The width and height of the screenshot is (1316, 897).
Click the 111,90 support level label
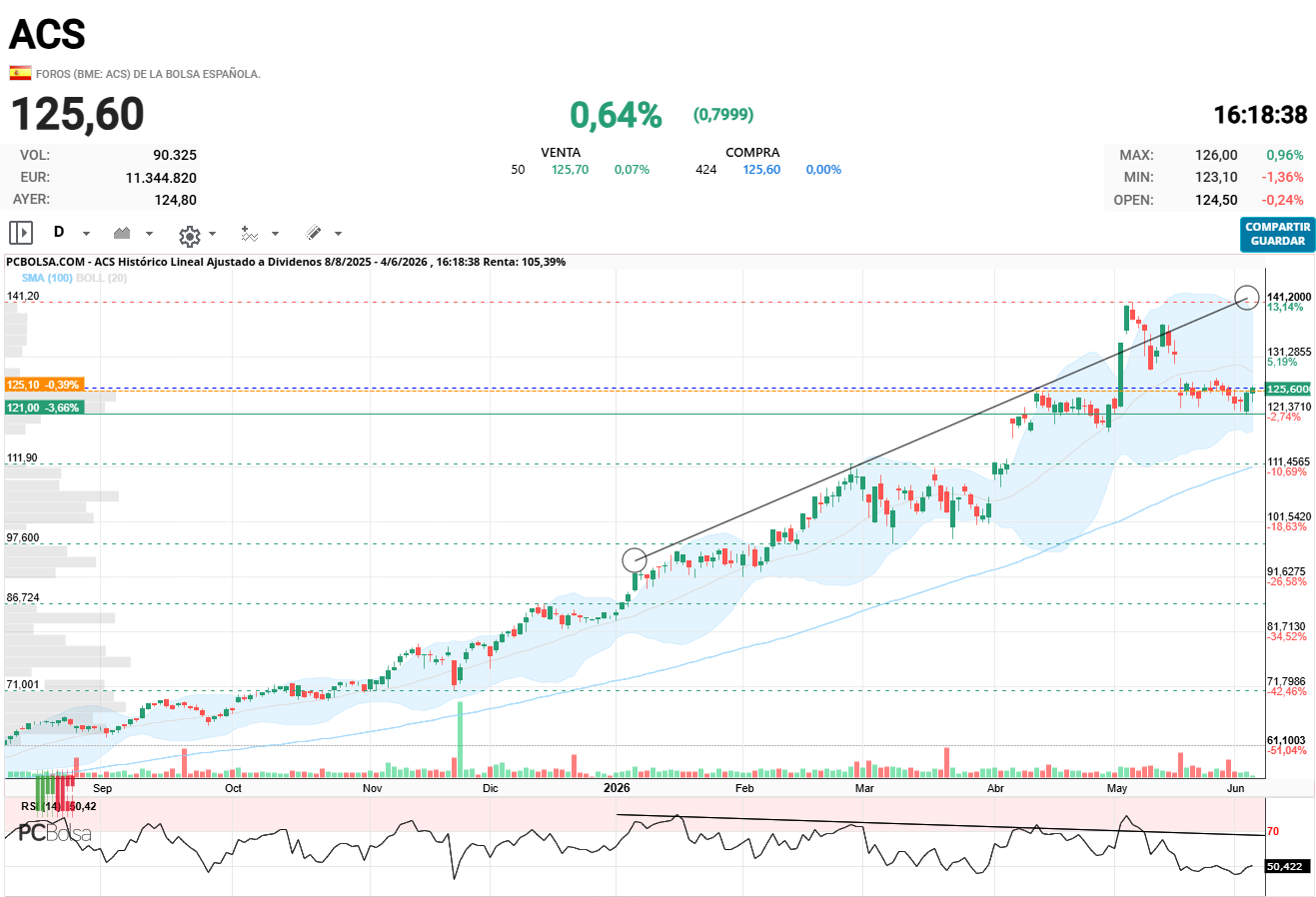22,457
